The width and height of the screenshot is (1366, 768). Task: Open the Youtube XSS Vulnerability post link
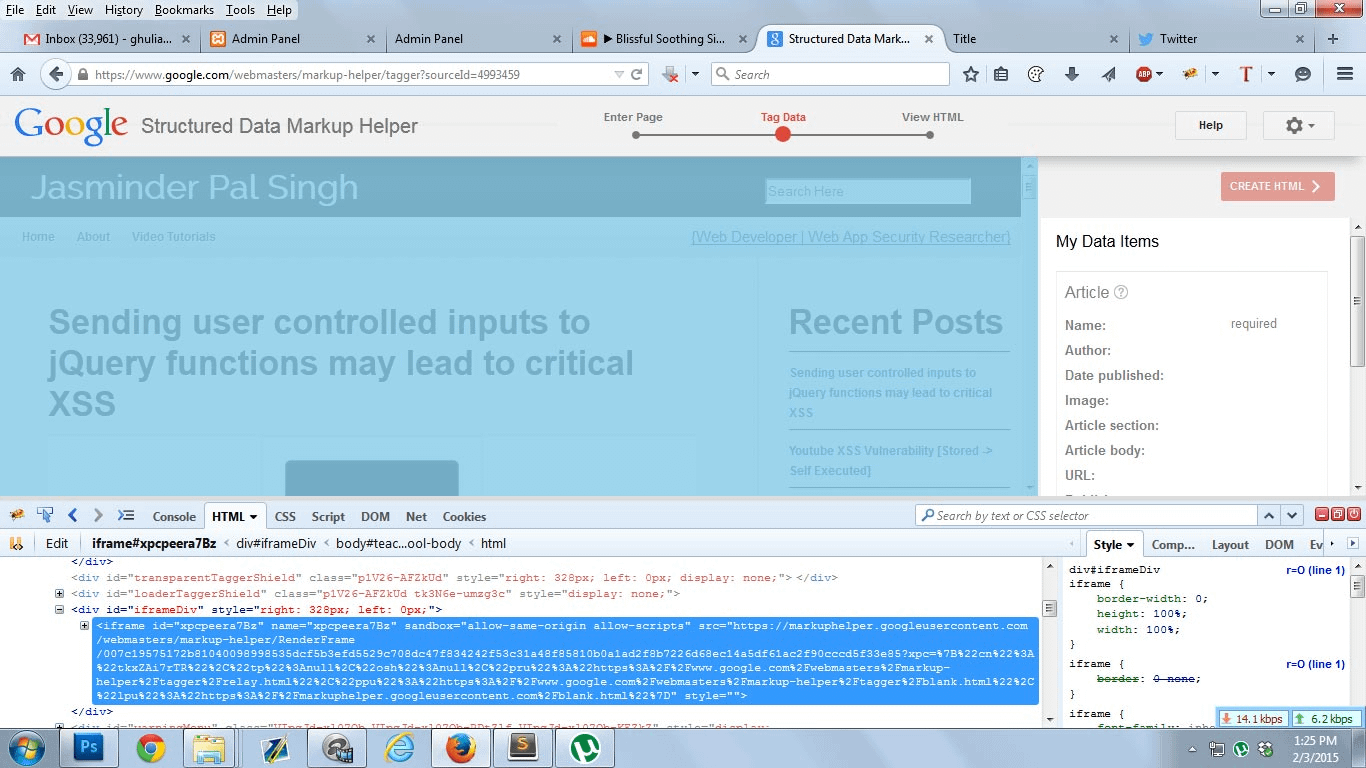(x=891, y=460)
